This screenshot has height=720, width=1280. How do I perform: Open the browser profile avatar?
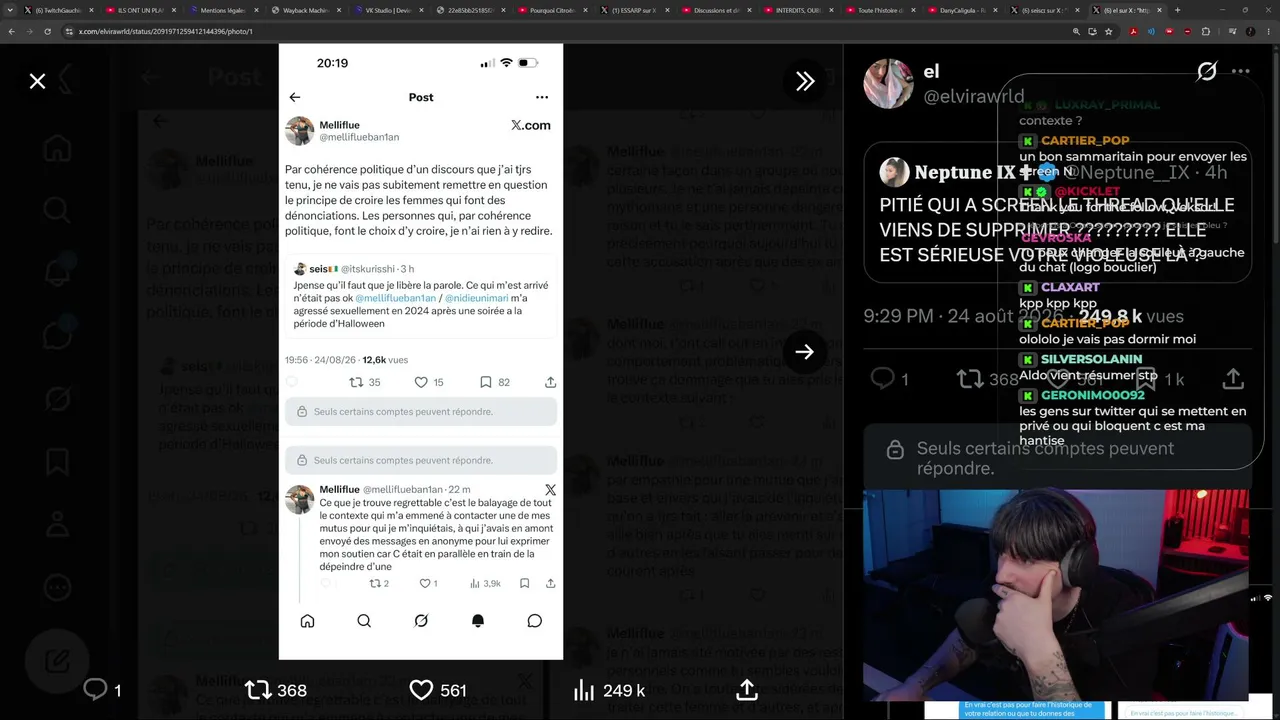click(x=1249, y=31)
